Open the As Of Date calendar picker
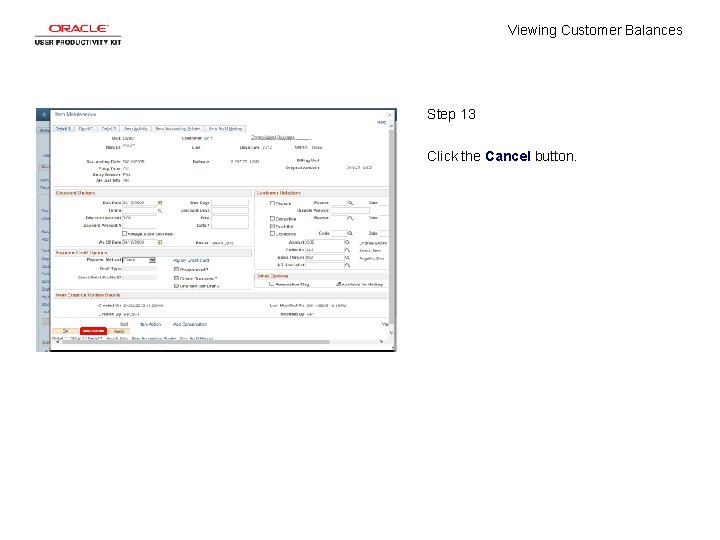Viewport: 720px width, 540px height. tap(160, 242)
